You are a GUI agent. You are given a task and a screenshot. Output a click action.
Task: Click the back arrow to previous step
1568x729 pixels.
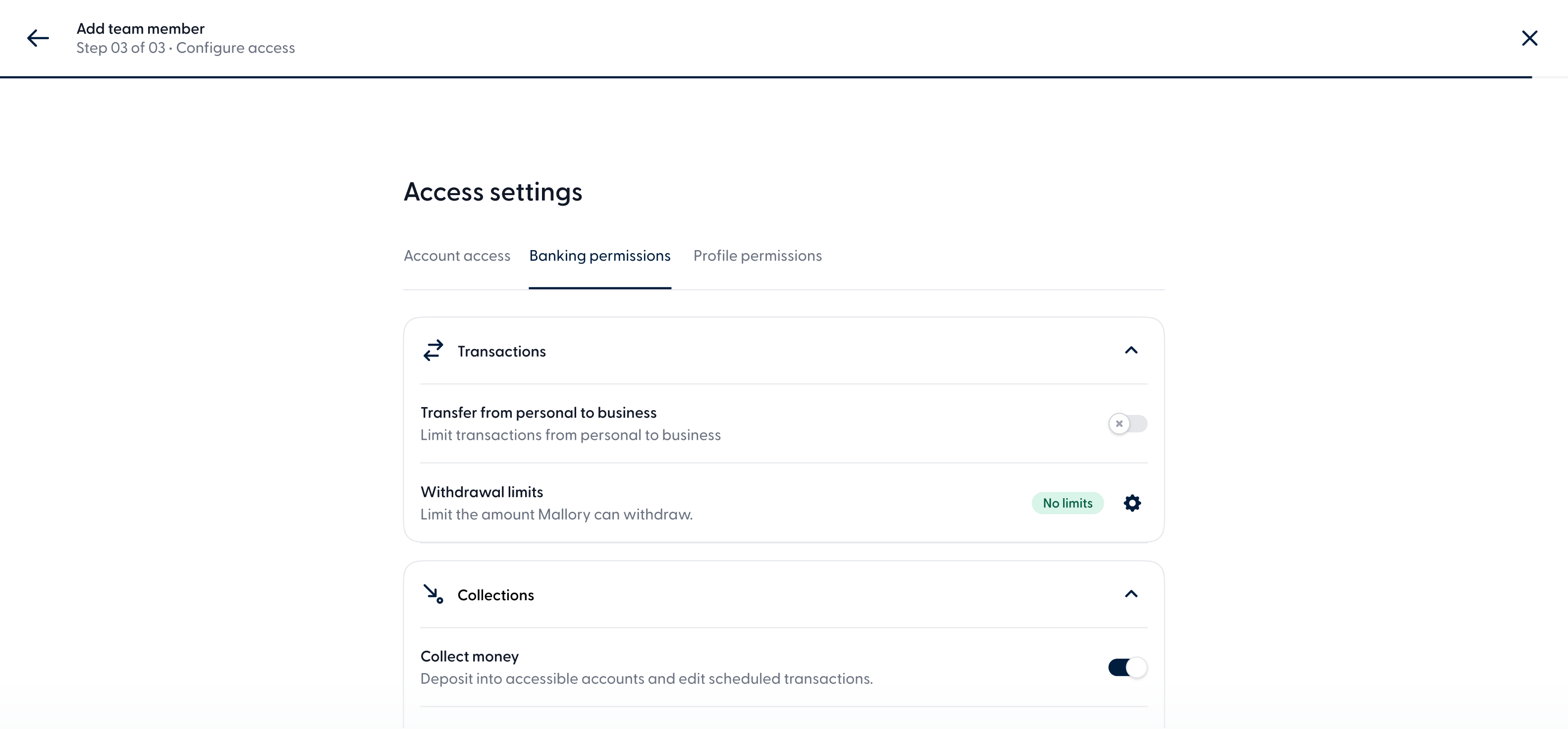(38, 38)
